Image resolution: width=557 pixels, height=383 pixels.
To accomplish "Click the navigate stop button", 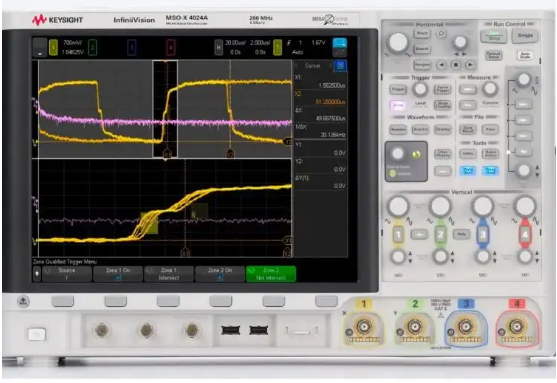I will tap(456, 65).
